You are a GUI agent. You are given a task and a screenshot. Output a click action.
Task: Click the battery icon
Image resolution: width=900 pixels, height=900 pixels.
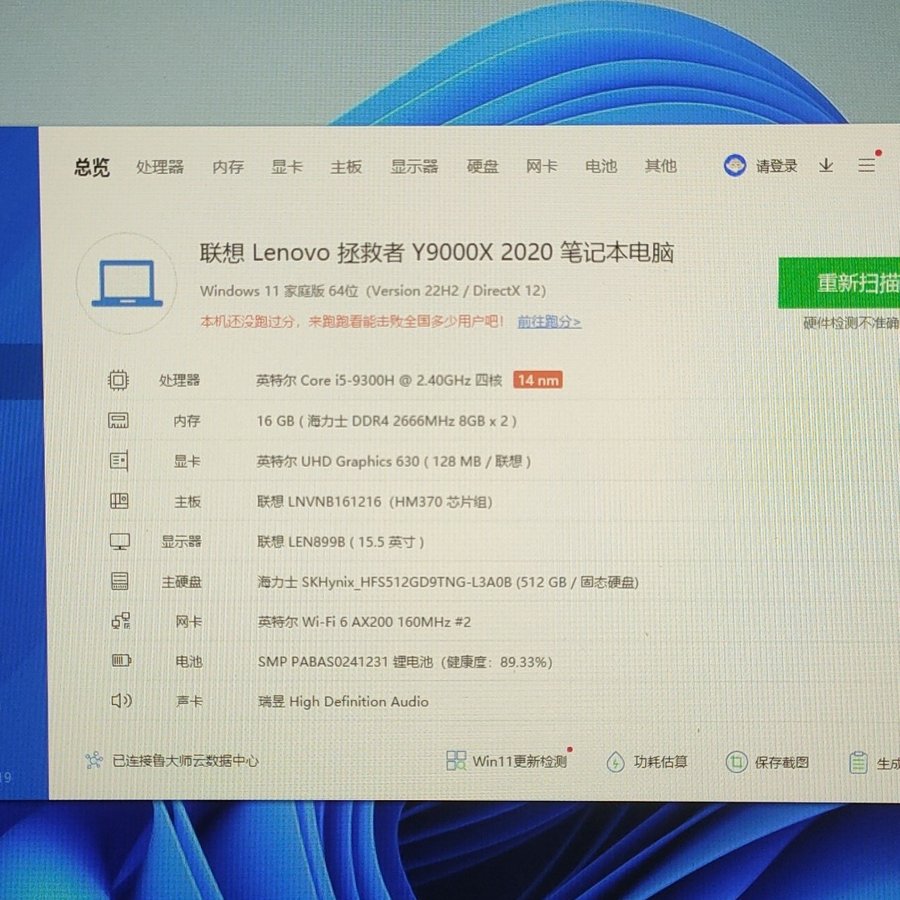coord(121,661)
